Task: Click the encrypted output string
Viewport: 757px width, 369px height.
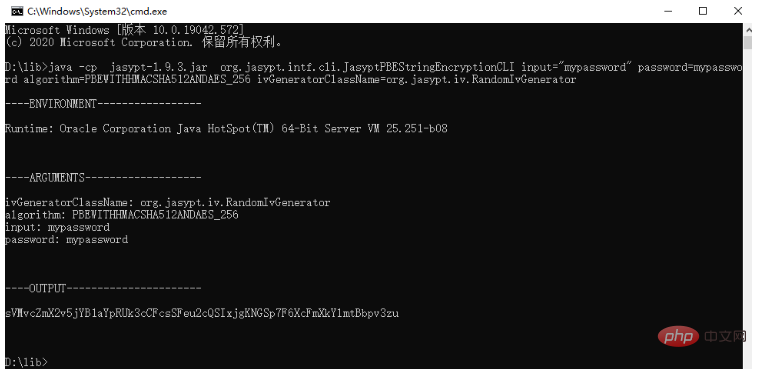Action: [202, 313]
